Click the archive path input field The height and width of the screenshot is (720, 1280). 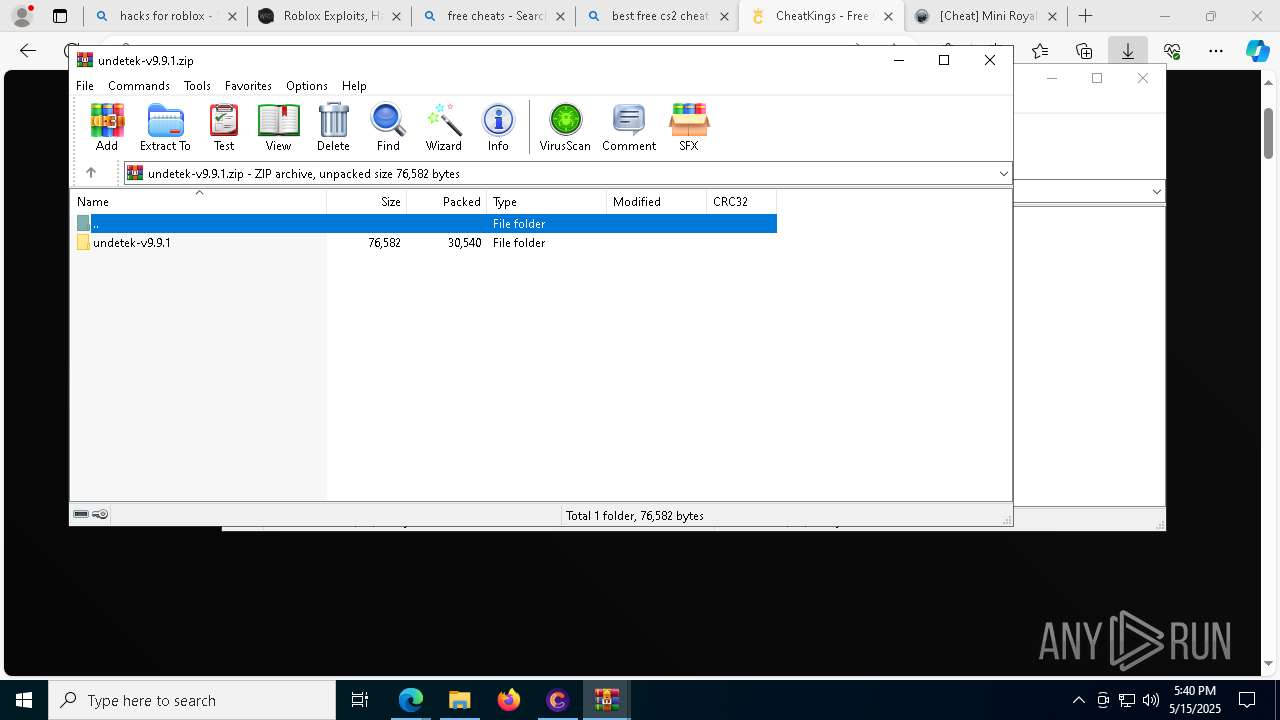568,173
